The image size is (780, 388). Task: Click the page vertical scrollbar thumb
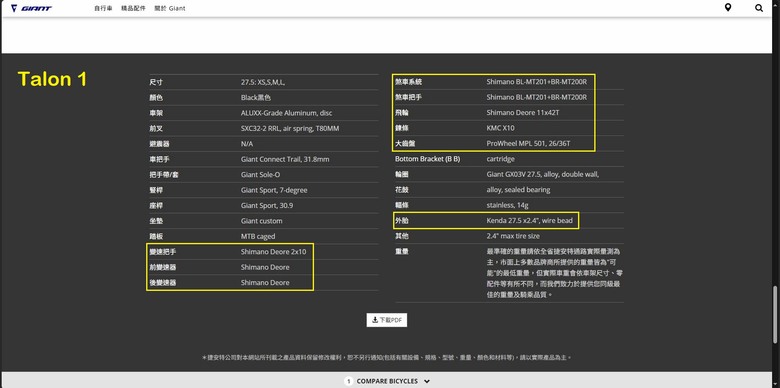point(776,314)
